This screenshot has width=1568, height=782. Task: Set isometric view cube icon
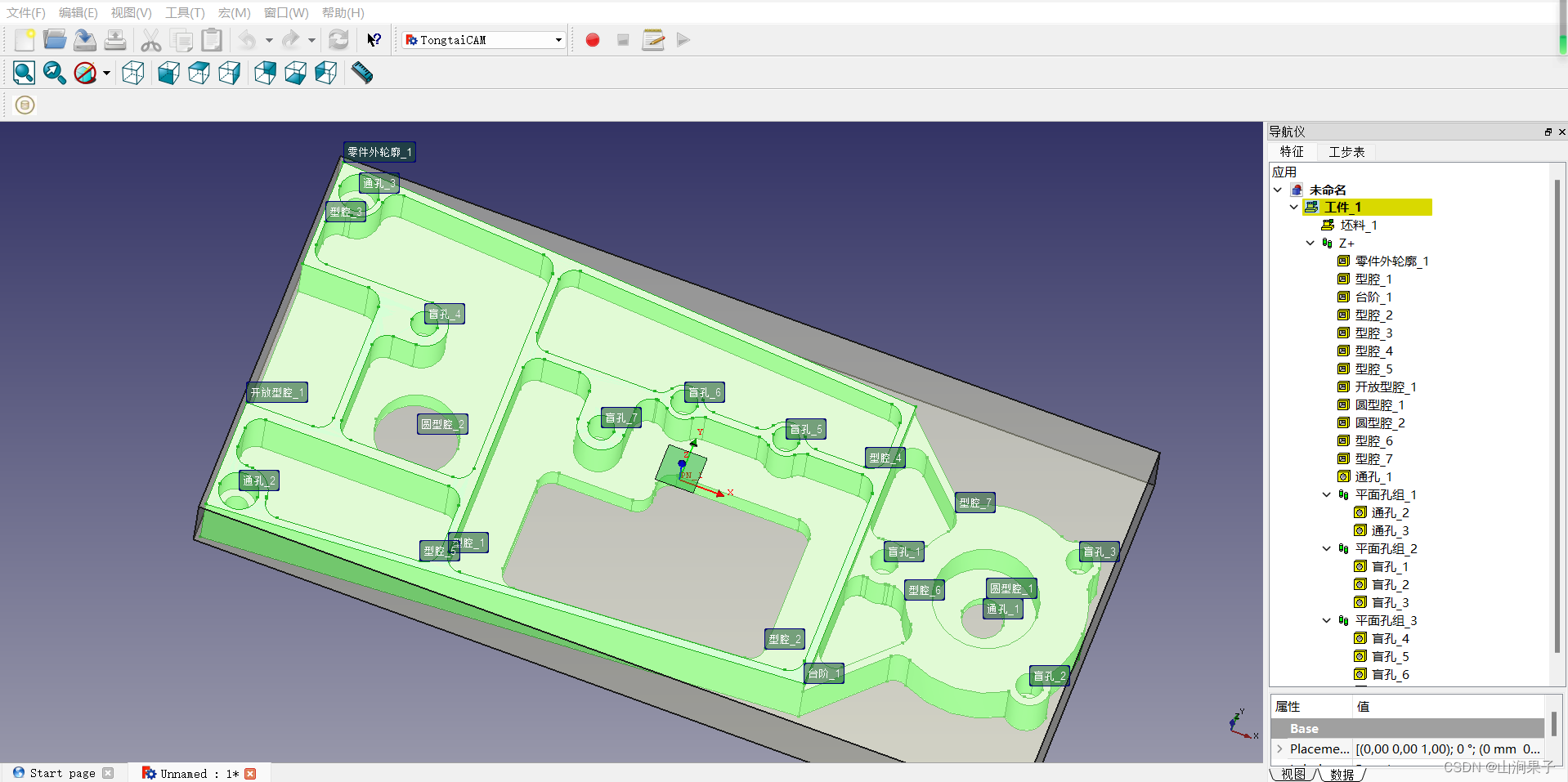133,73
